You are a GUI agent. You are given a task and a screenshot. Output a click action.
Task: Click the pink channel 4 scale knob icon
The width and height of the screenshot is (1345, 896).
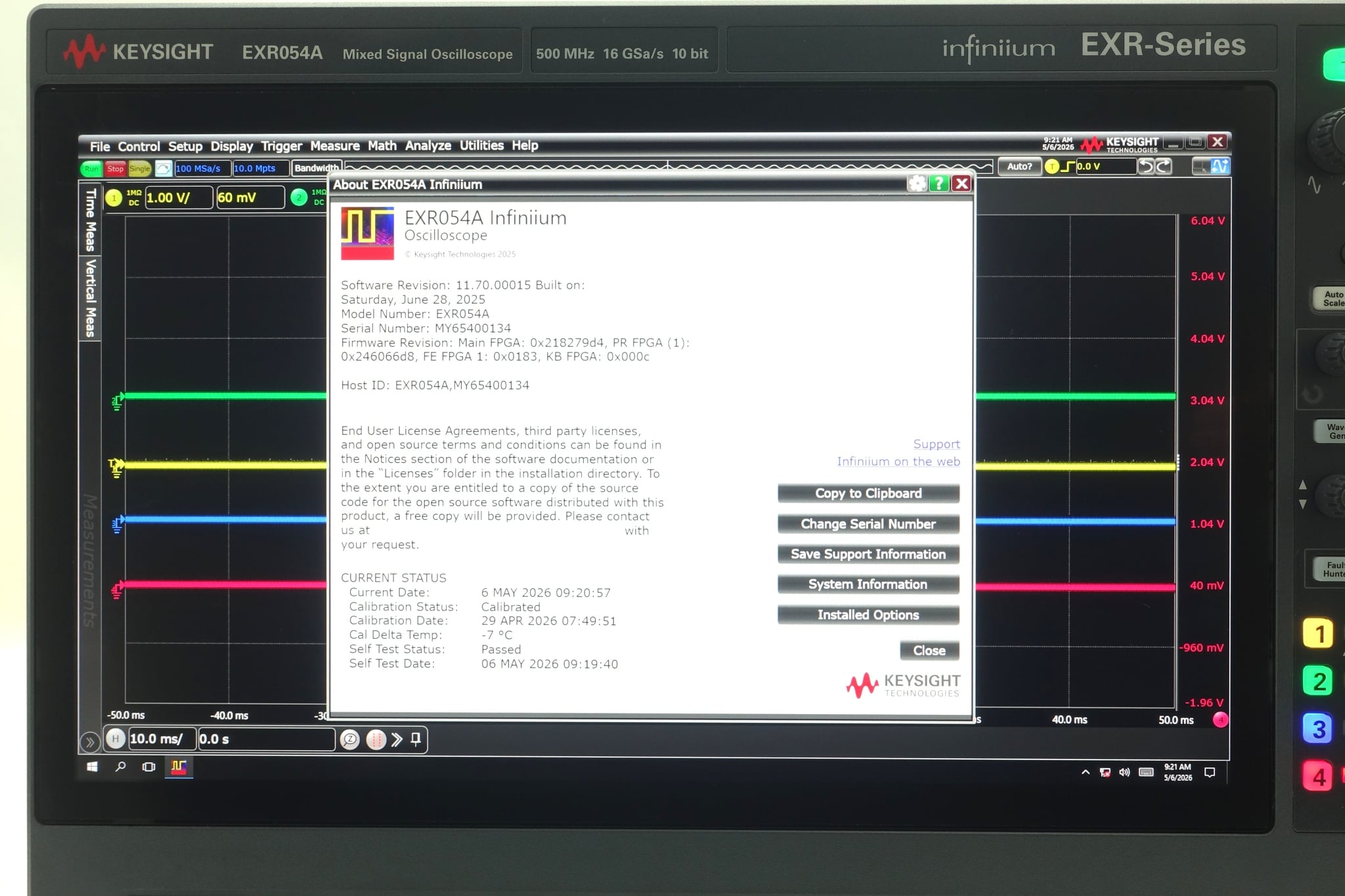pos(1220,720)
